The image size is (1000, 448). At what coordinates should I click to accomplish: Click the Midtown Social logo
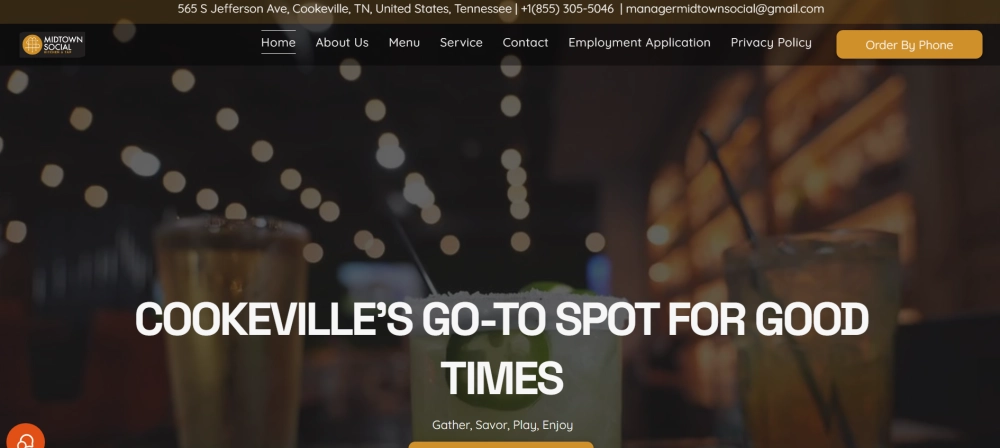[52, 45]
